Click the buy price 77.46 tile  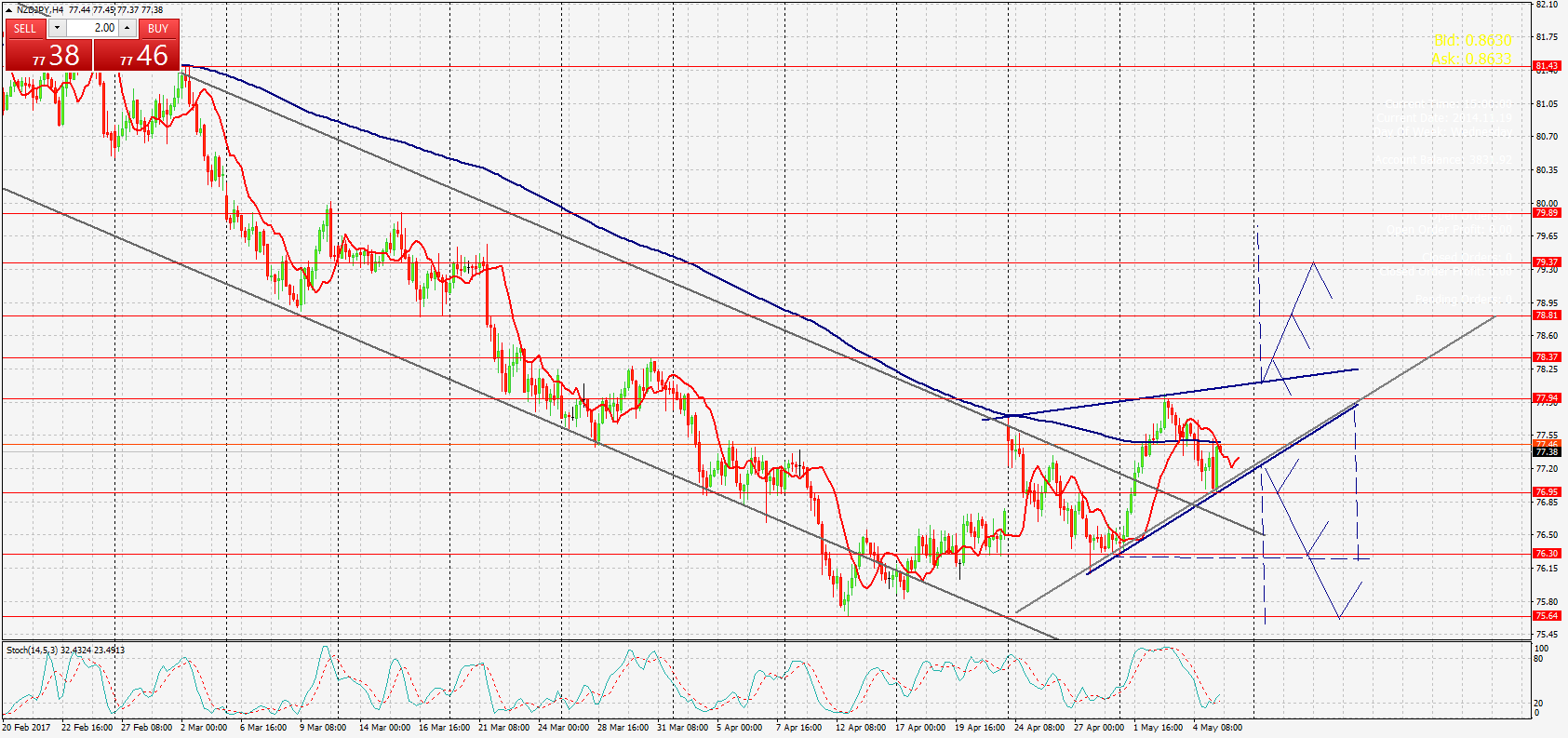[x=137, y=56]
